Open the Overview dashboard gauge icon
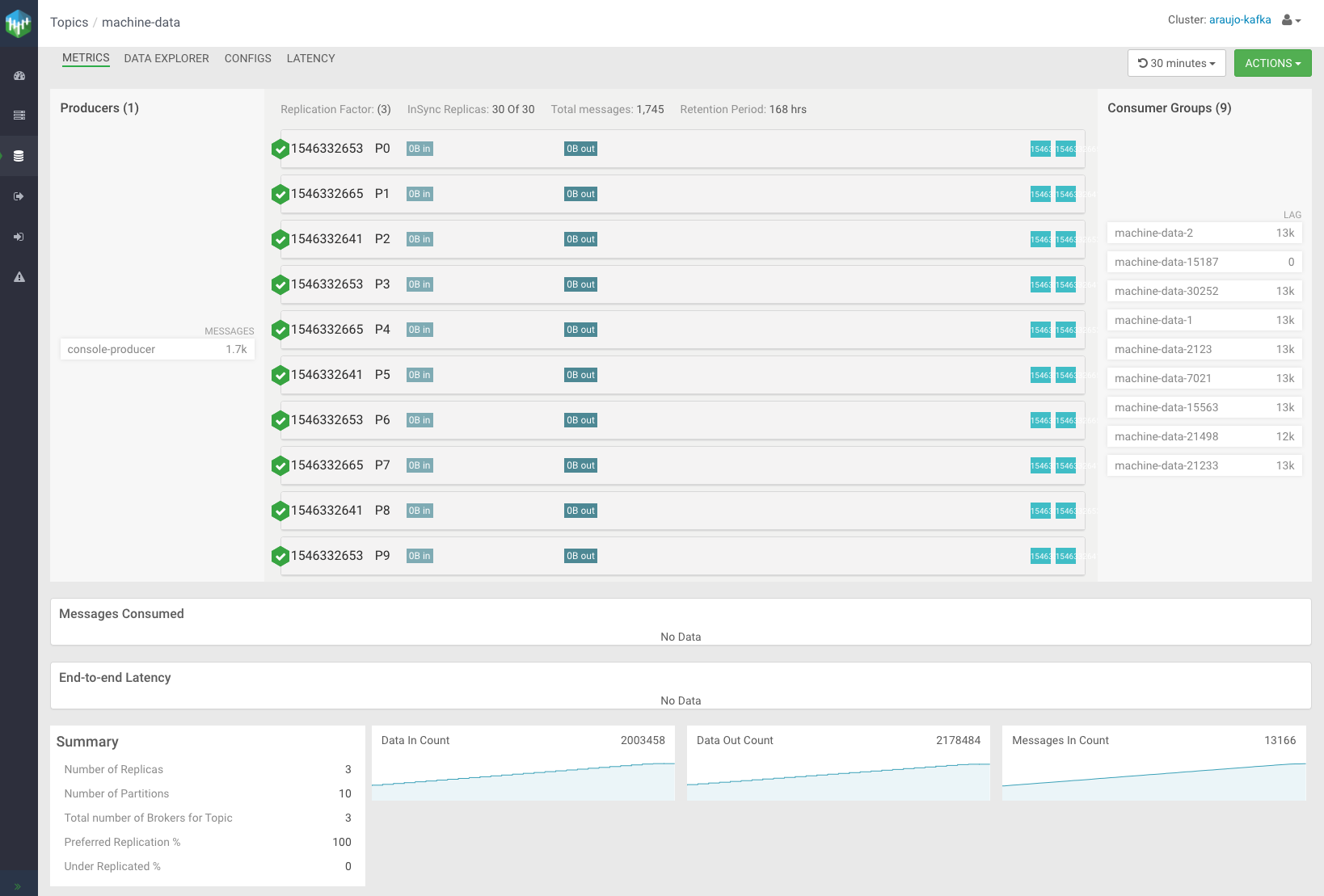Image resolution: width=1324 pixels, height=896 pixels. [19, 76]
